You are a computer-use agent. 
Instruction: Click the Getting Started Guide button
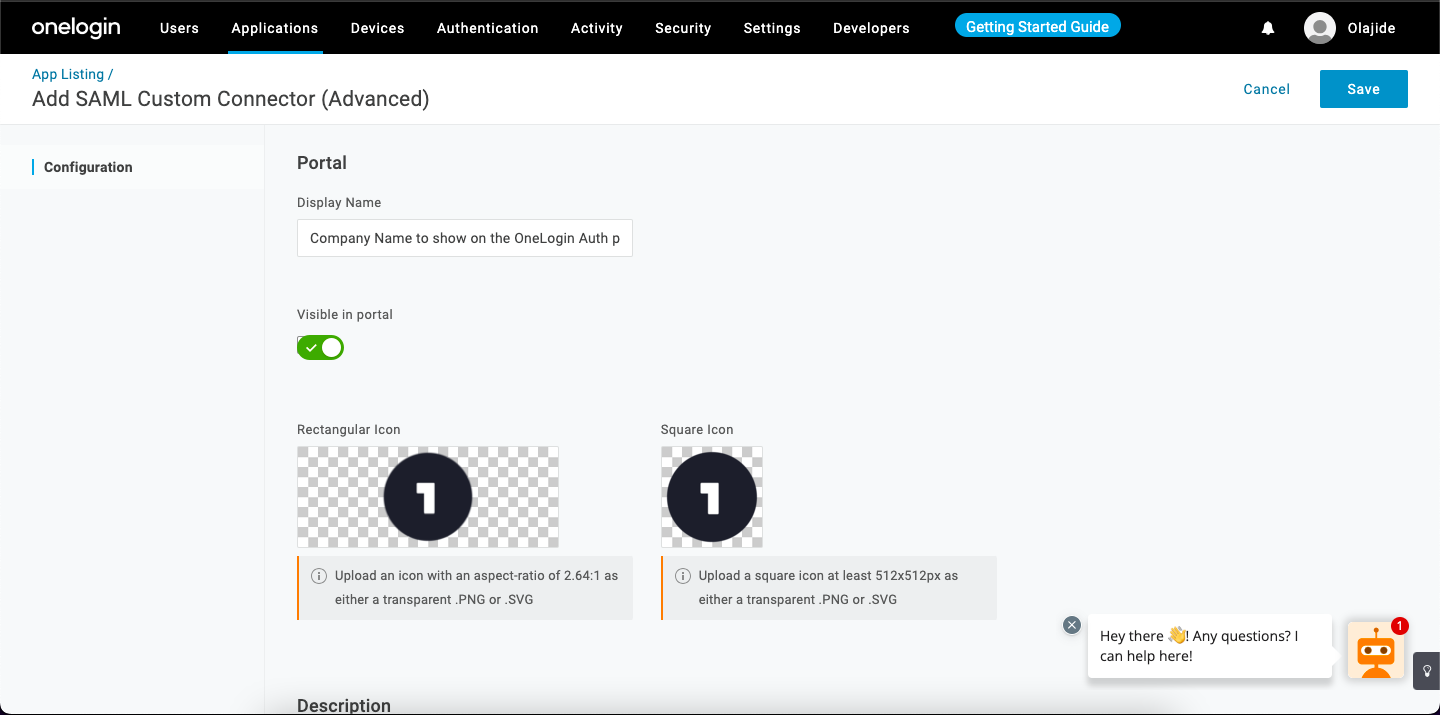[1037, 27]
